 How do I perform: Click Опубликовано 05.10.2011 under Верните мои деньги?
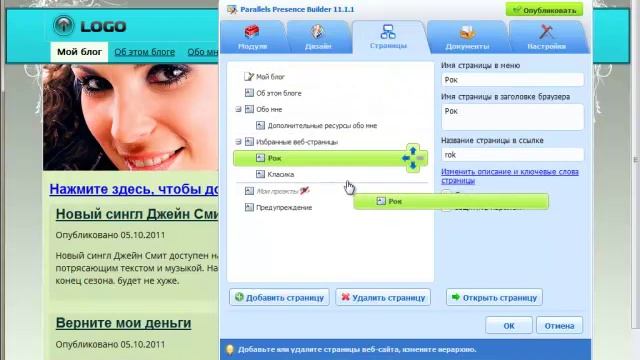110,344
